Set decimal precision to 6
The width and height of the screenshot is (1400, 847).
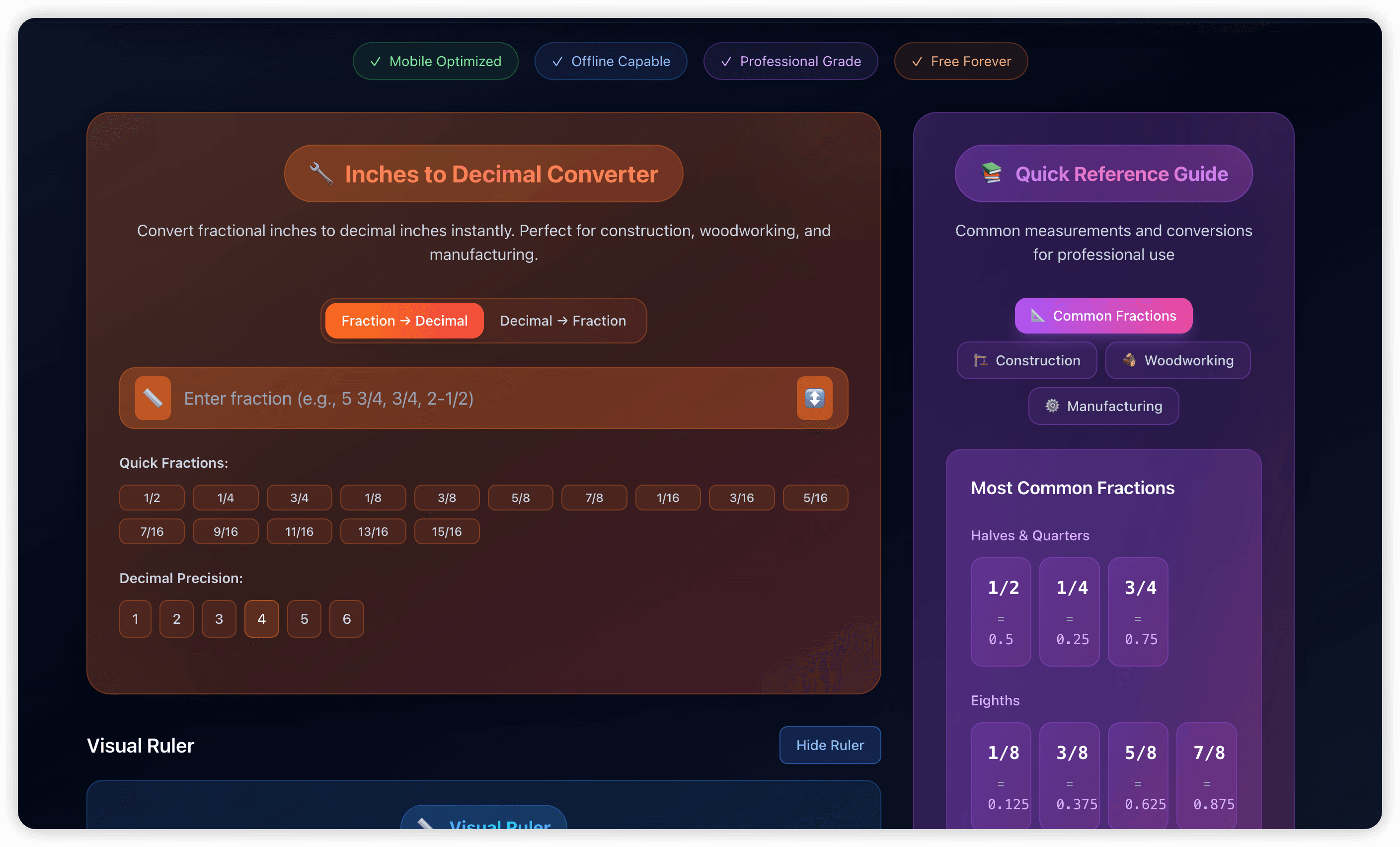coord(347,618)
